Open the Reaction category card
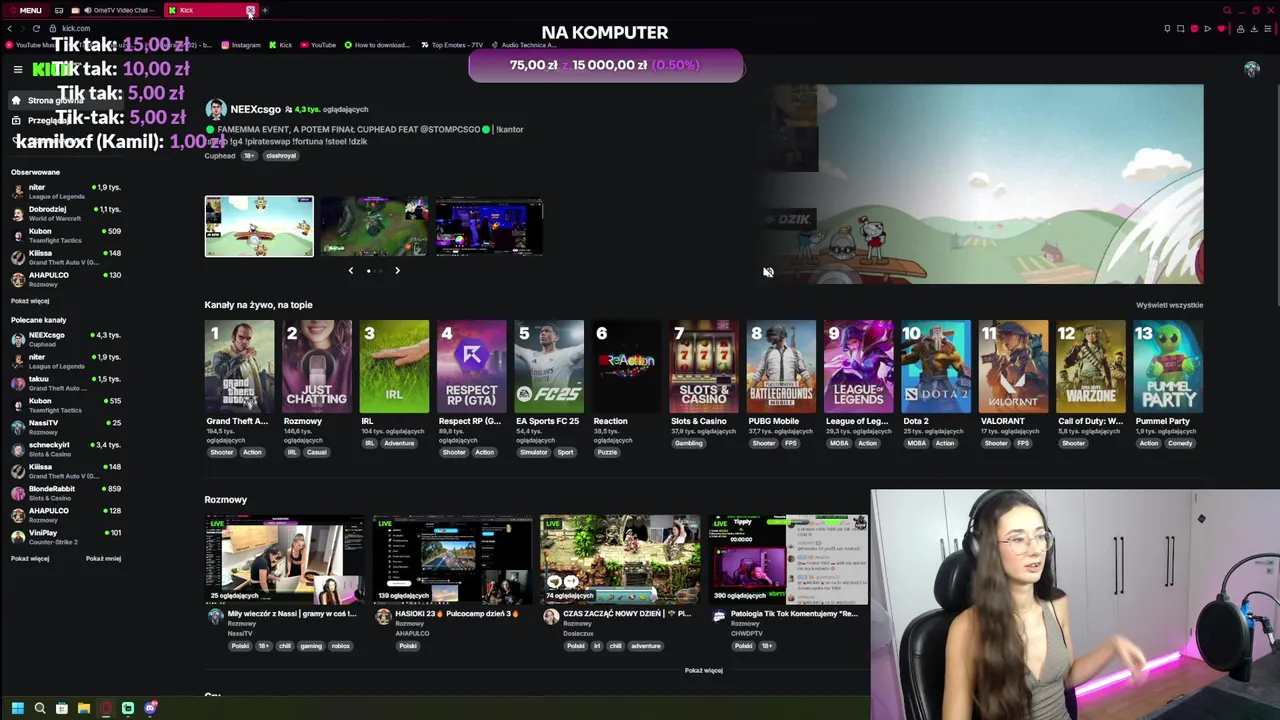The height and width of the screenshot is (720, 1280). point(626,366)
